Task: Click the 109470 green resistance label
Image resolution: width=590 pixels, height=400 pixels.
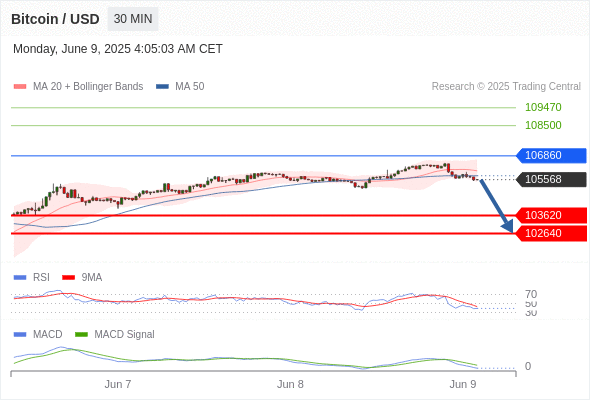Action: click(x=543, y=107)
